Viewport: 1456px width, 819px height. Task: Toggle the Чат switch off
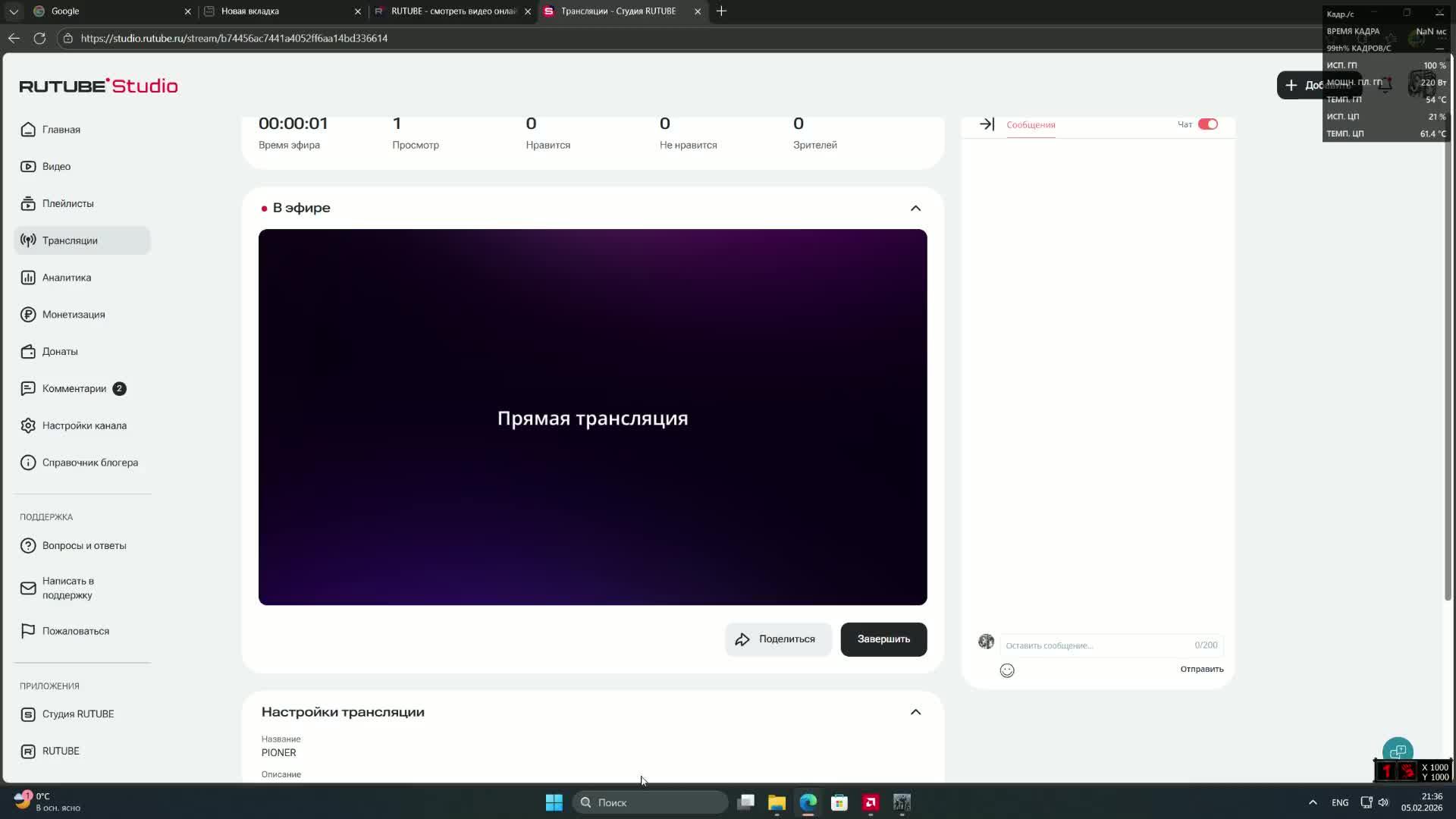point(1208,124)
